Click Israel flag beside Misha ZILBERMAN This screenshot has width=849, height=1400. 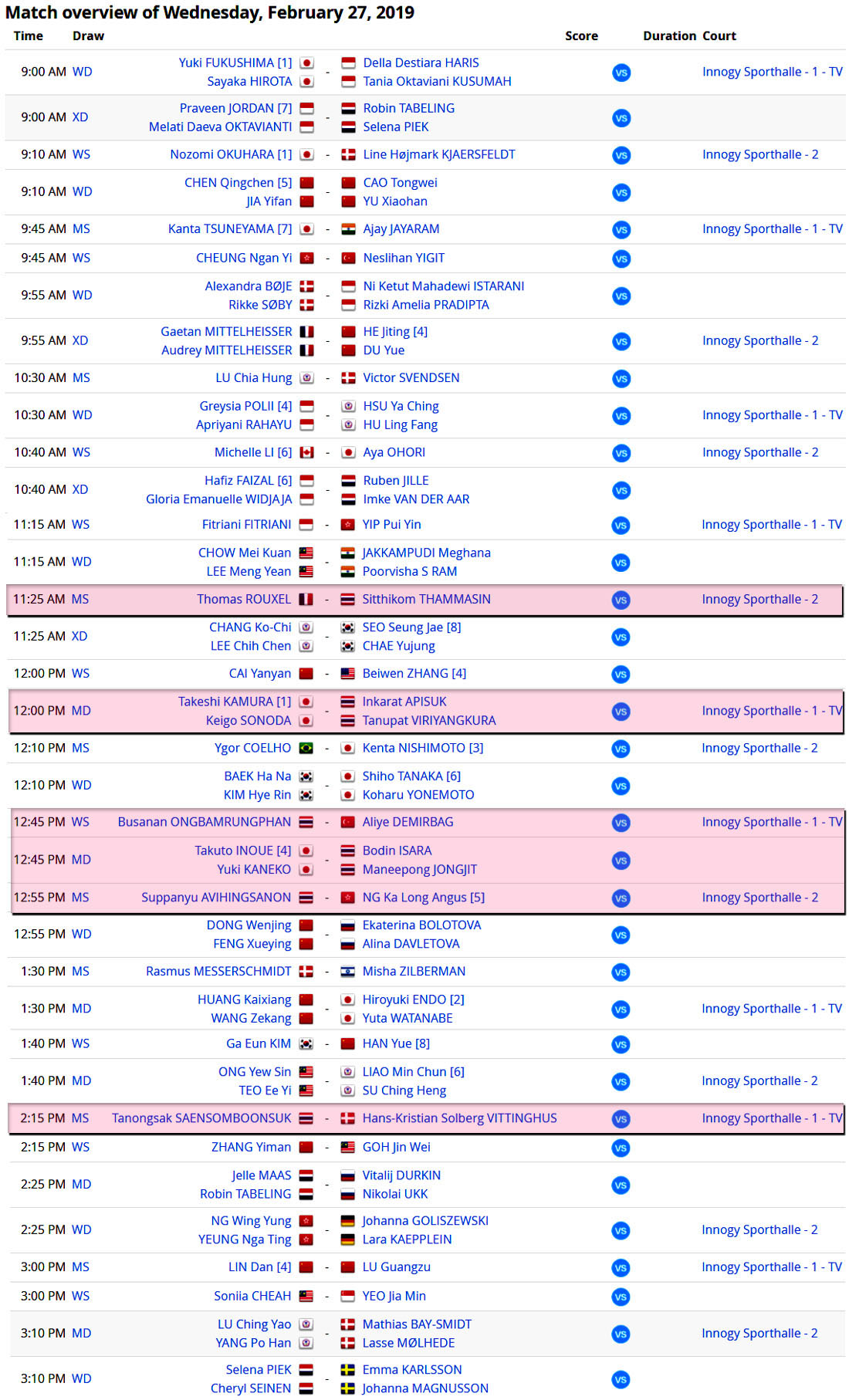(347, 971)
